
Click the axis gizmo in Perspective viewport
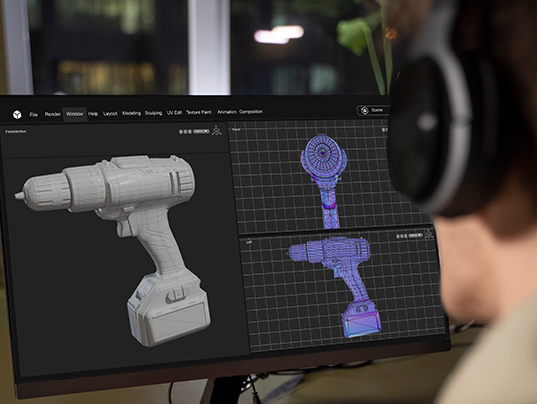[216, 130]
